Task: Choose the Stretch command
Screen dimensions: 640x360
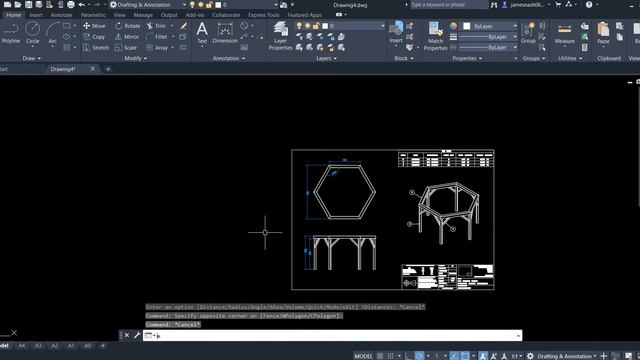Action: (96, 48)
